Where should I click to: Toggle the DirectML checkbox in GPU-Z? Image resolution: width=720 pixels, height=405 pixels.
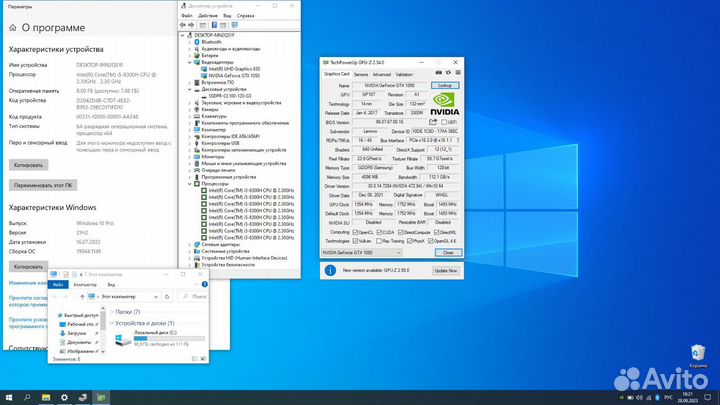437,232
